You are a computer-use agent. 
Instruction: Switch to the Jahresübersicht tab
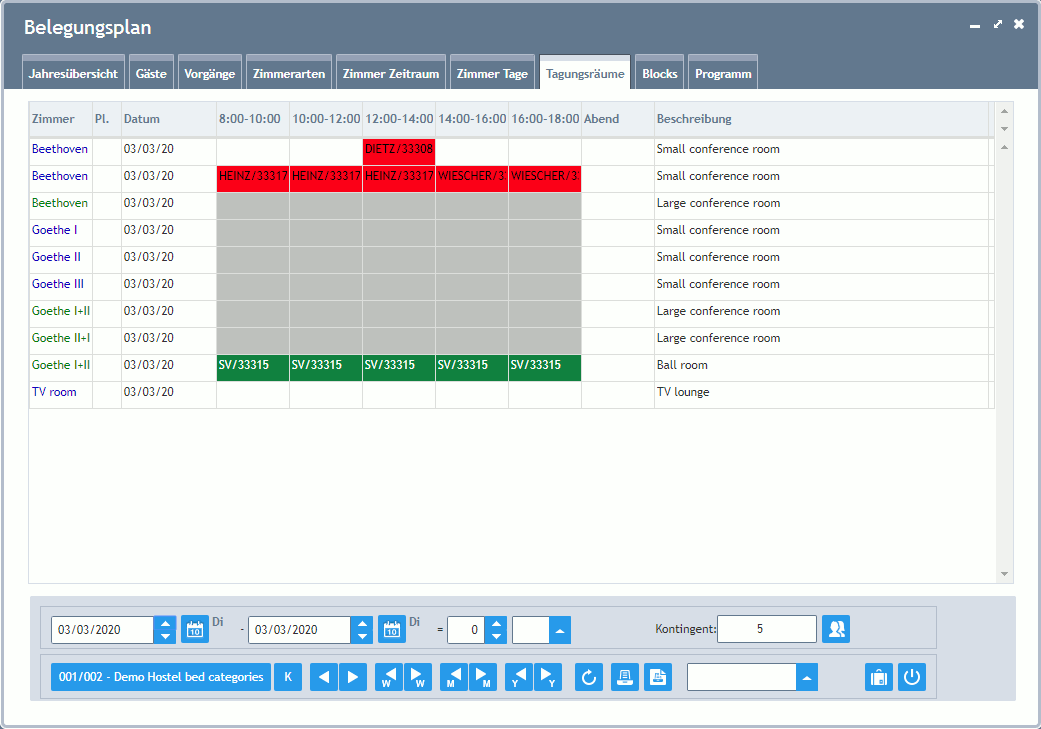73,73
